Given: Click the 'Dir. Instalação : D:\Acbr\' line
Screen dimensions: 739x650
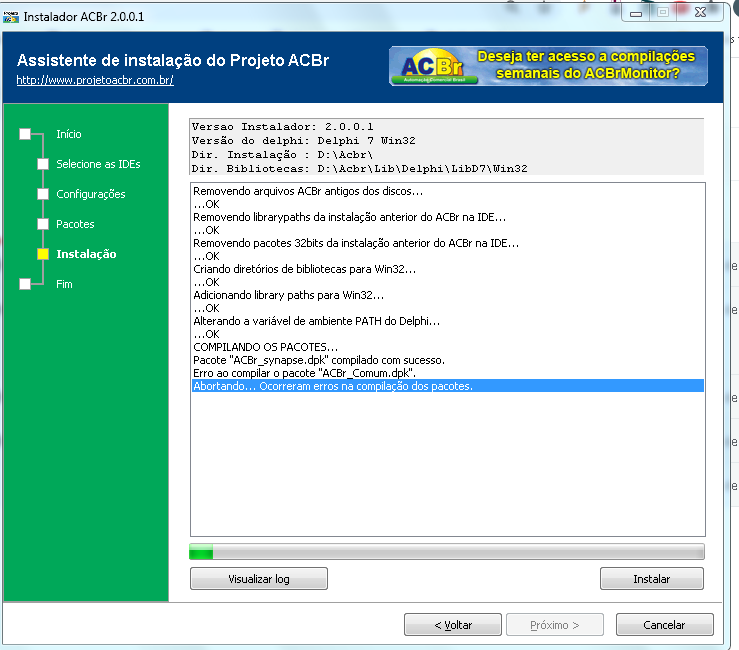Looking at the screenshot, I should pos(282,155).
